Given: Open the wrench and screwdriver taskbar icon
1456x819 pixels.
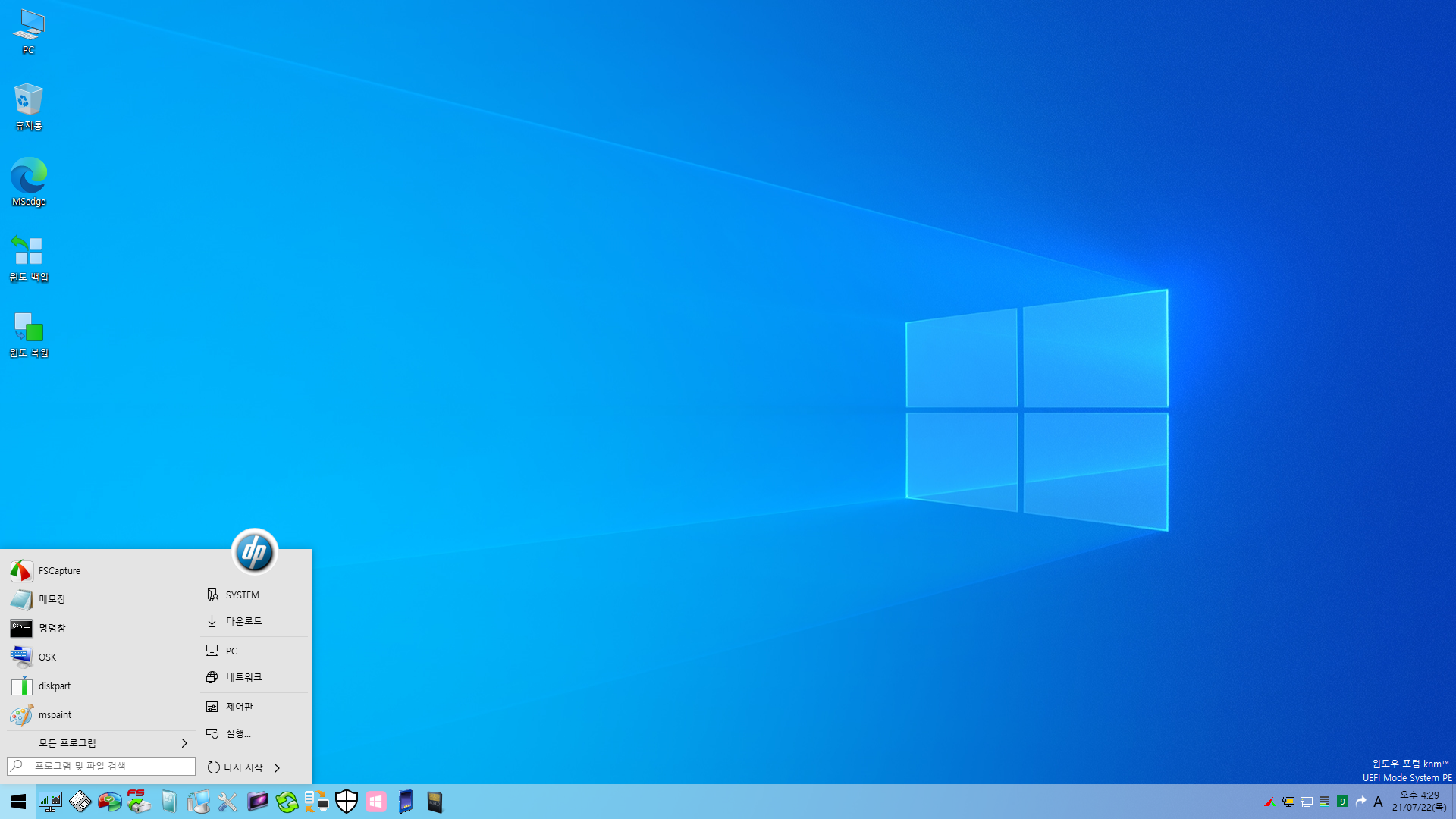Looking at the screenshot, I should coord(227,802).
